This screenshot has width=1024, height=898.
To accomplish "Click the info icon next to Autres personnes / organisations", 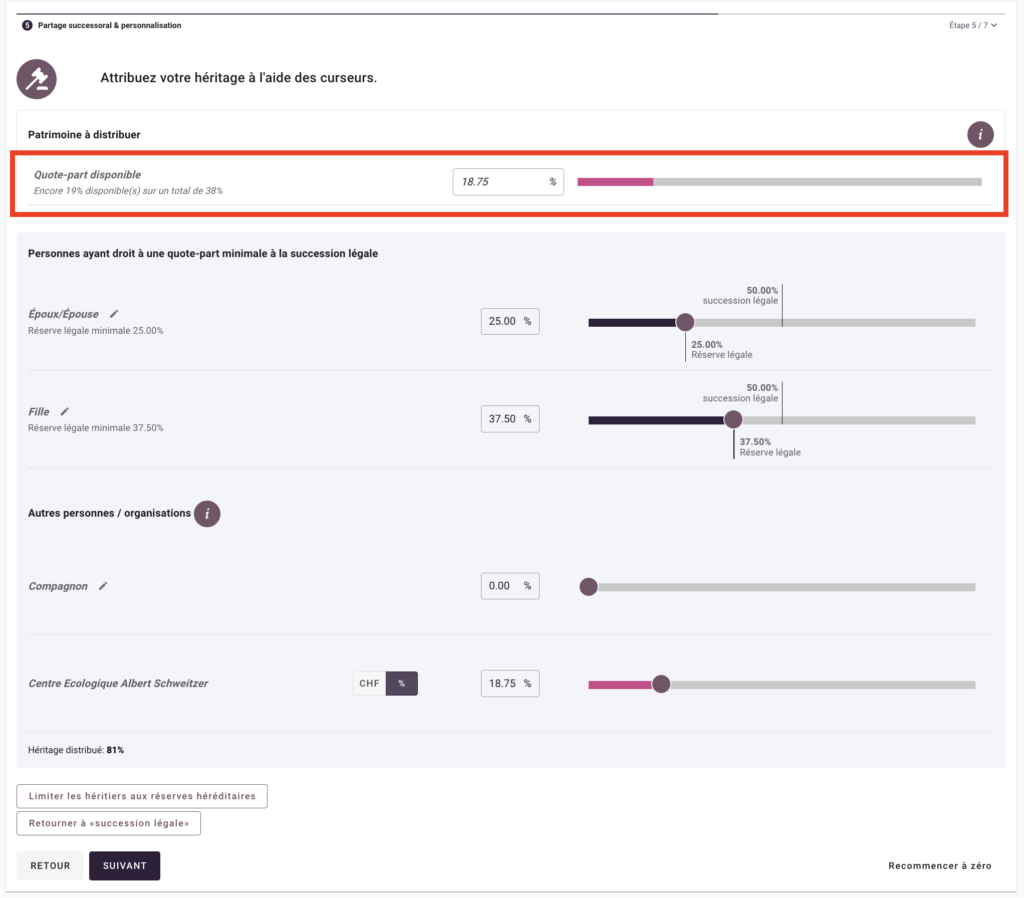I will (x=207, y=514).
